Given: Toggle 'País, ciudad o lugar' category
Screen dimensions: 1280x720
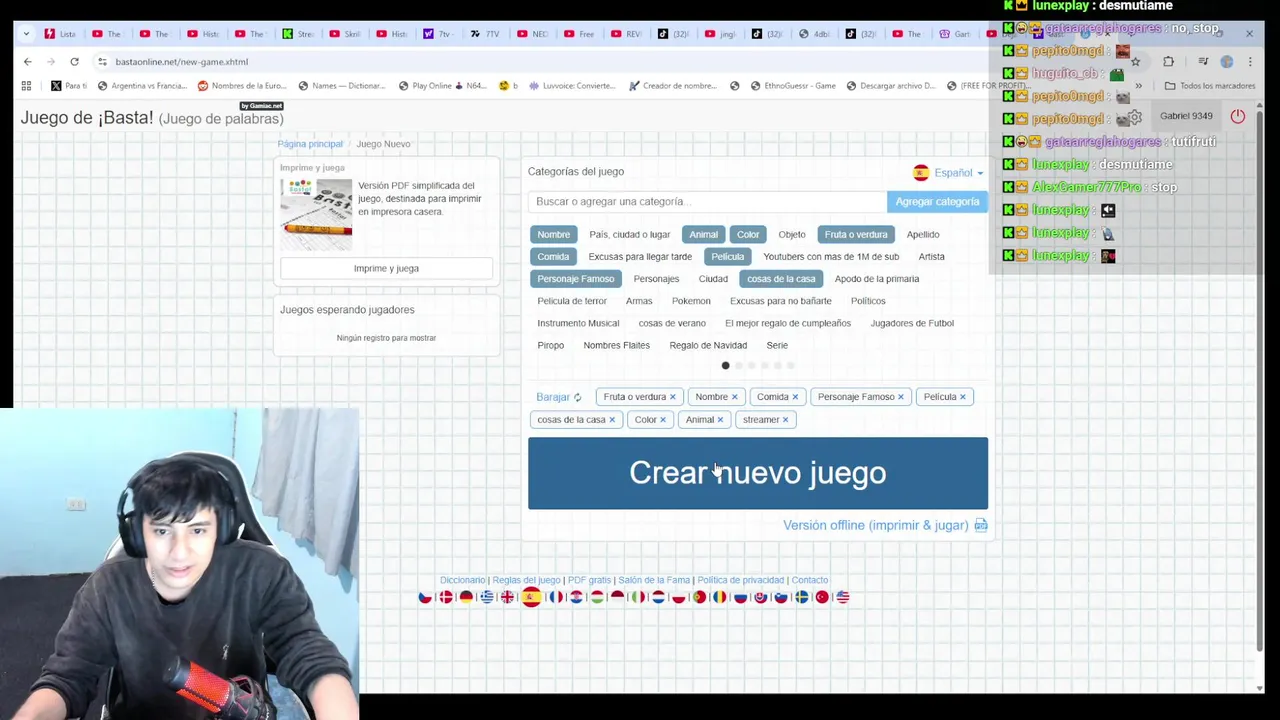Looking at the screenshot, I should pyautogui.click(x=629, y=235).
